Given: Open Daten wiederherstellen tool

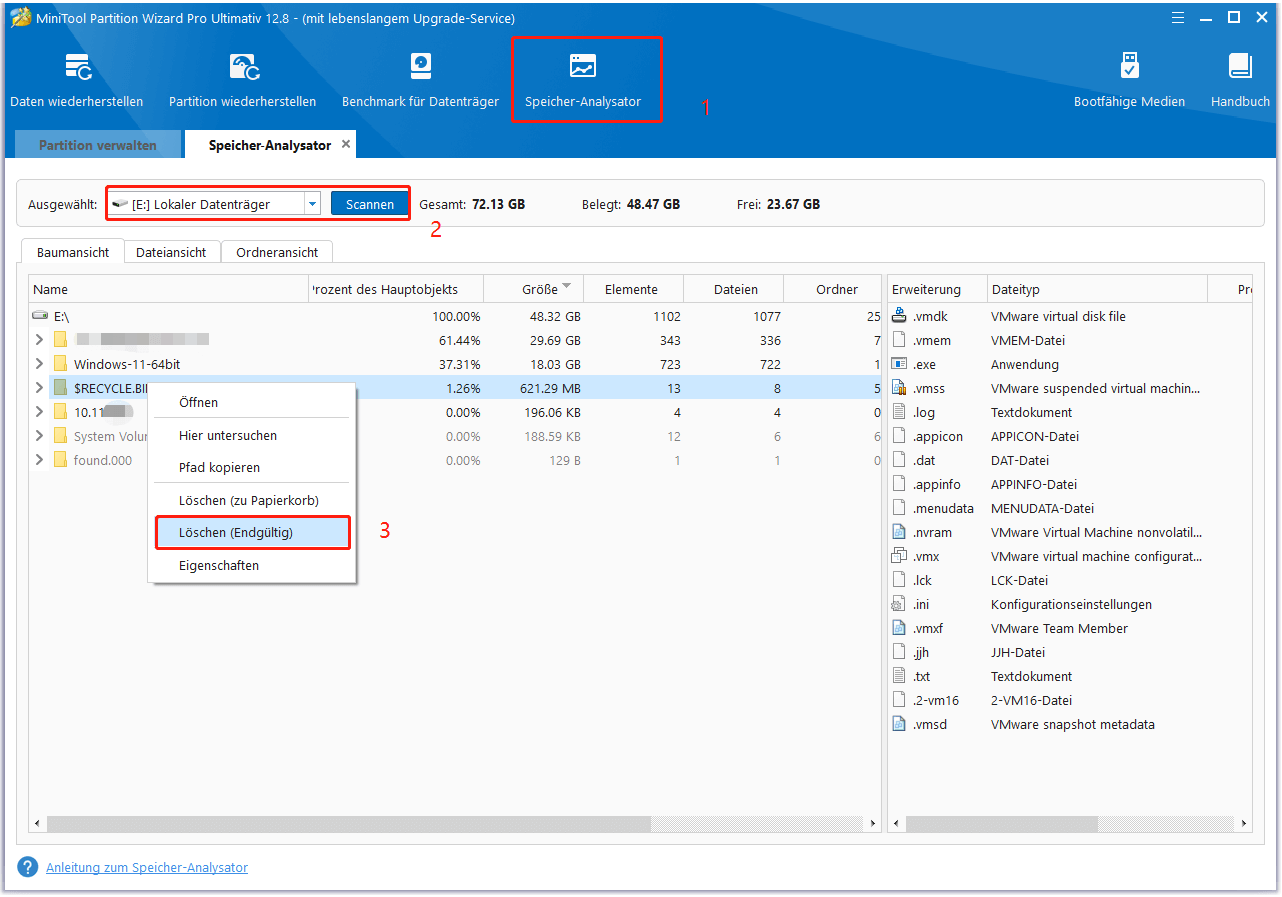Looking at the screenshot, I should click(x=77, y=80).
